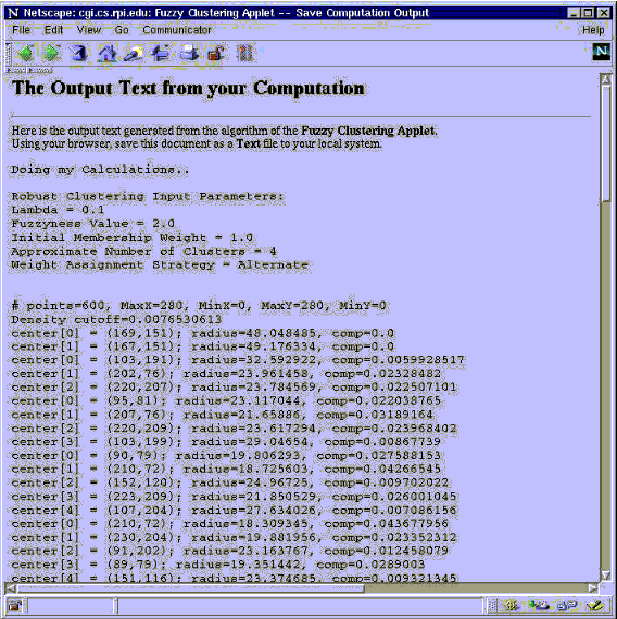
Task: Open the Communicator menu
Action: pyautogui.click(x=177, y=30)
